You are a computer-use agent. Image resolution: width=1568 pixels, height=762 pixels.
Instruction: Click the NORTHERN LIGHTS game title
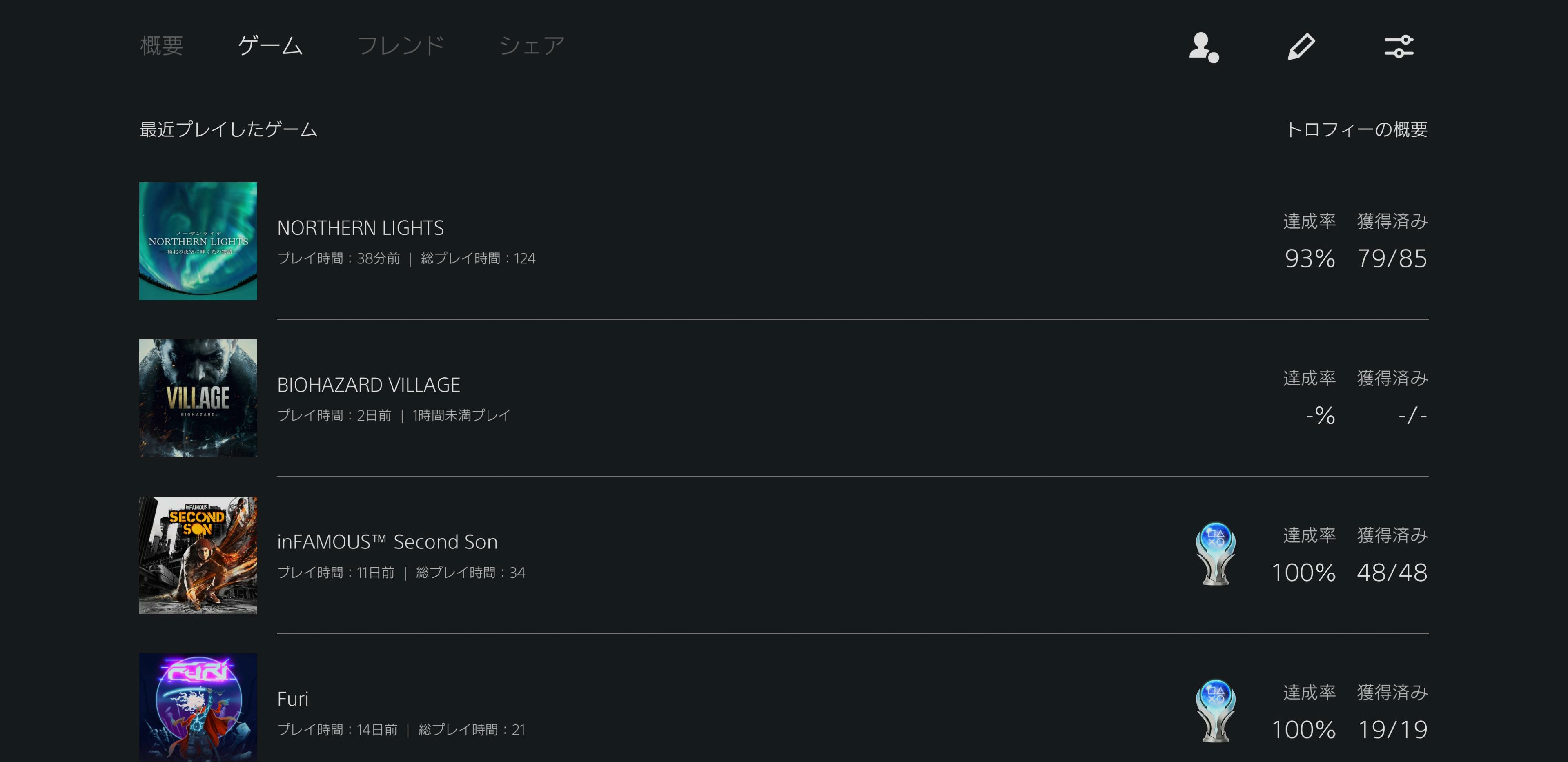[x=360, y=227]
